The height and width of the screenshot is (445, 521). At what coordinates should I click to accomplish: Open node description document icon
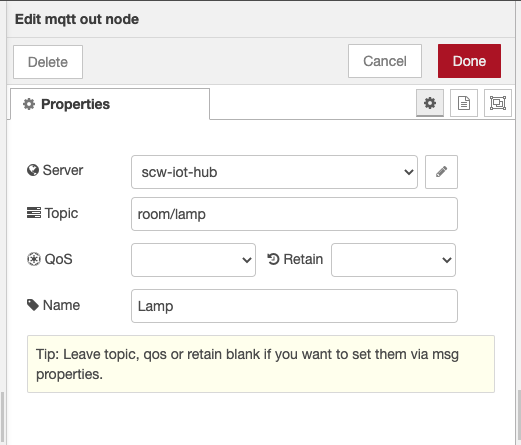(x=464, y=103)
